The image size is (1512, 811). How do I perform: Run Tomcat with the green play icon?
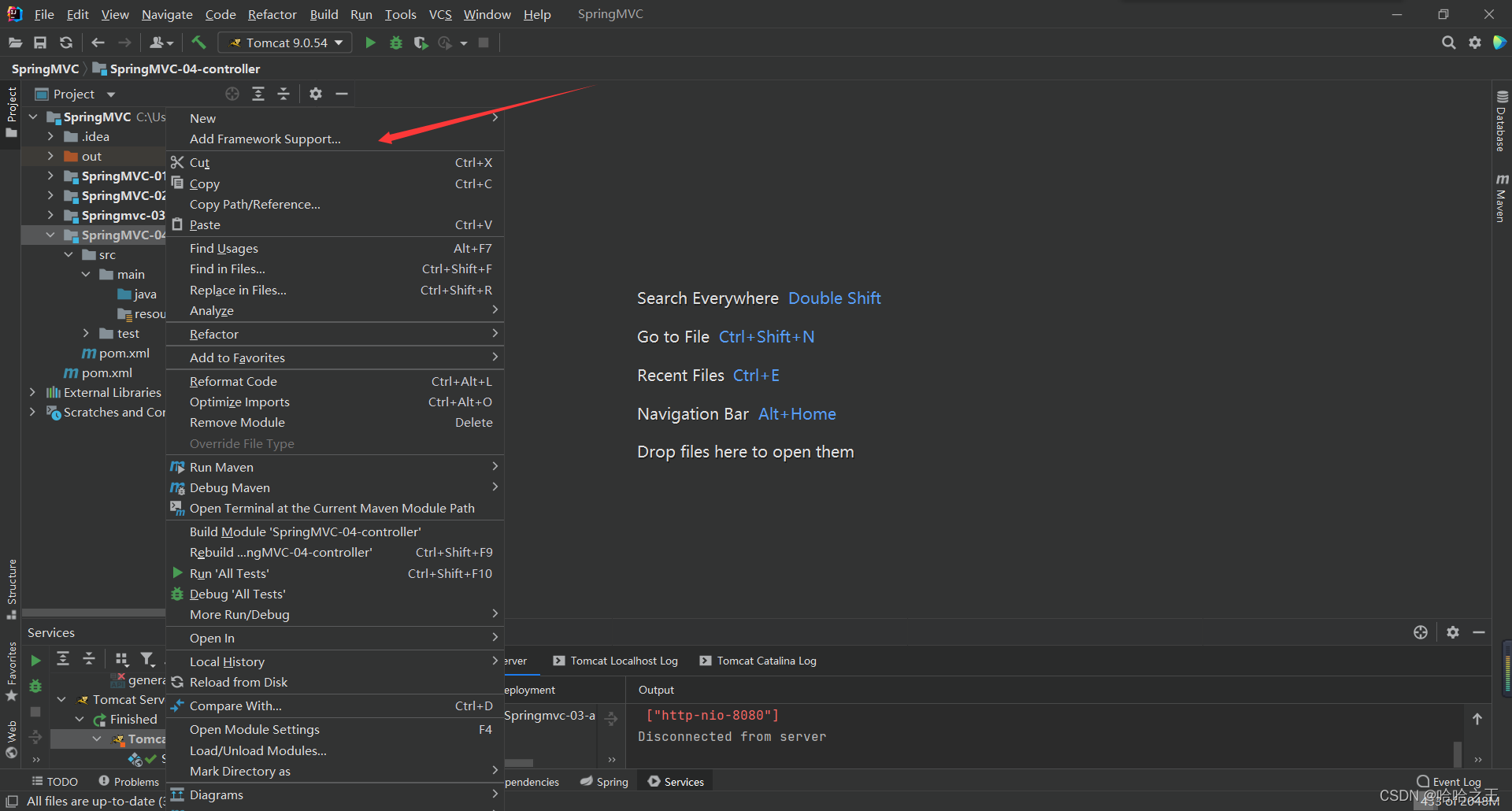[370, 43]
